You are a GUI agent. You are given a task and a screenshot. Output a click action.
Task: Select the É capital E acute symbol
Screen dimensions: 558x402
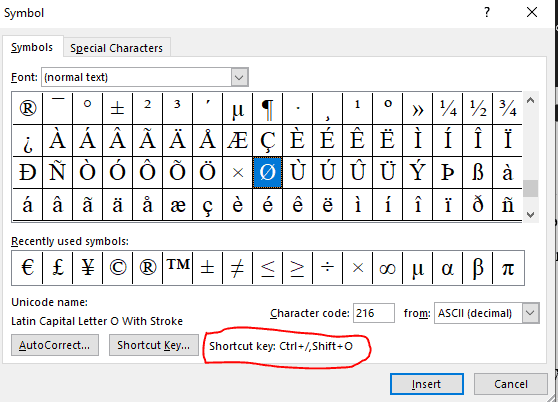click(327, 140)
